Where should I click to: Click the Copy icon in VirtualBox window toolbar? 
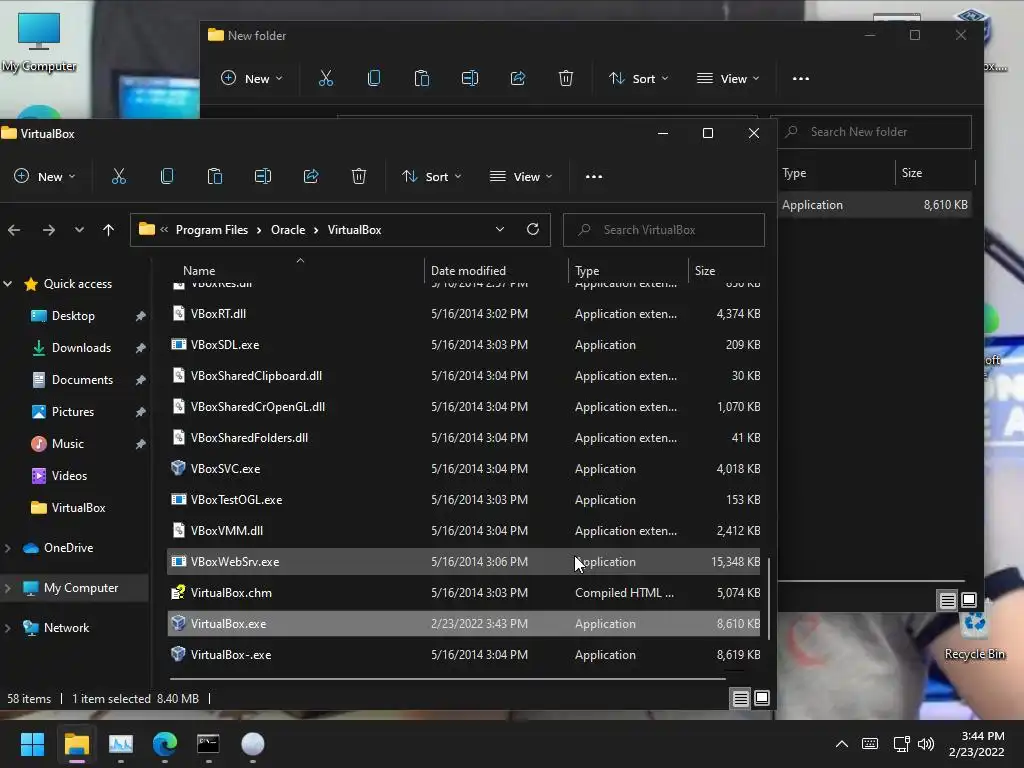[x=167, y=176]
